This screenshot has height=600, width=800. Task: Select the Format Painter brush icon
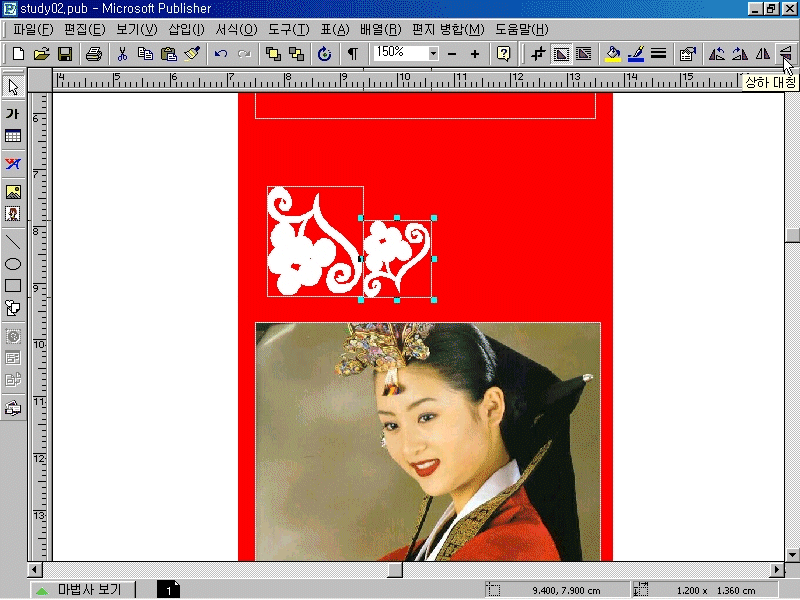pyautogui.click(x=192, y=54)
